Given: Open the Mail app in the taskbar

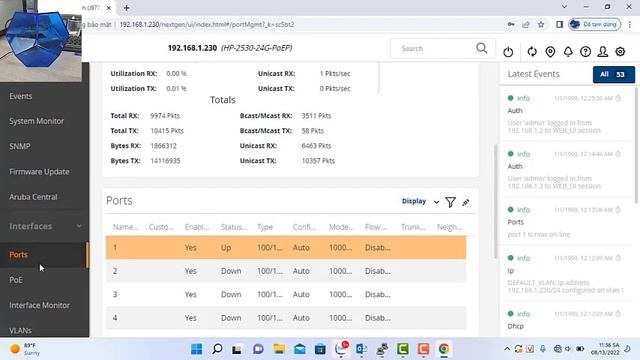Looking at the screenshot, I should point(300,349).
